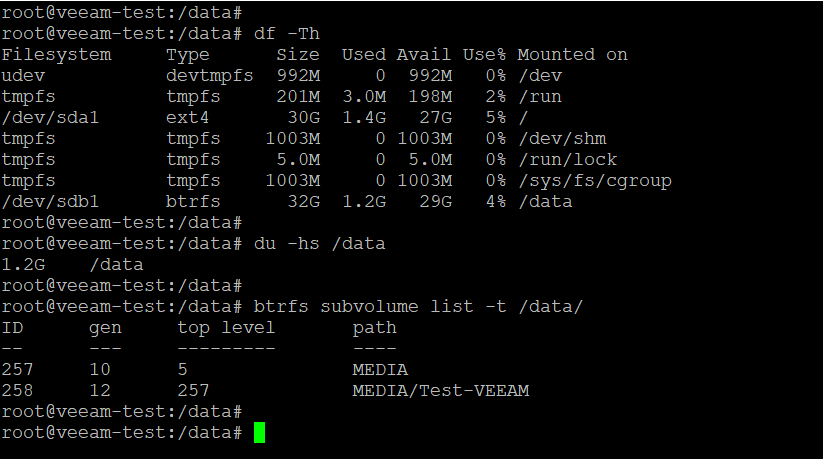This screenshot has height=459, width=823.
Task: Click the subvolume ID 258
Action: [x=17, y=391]
